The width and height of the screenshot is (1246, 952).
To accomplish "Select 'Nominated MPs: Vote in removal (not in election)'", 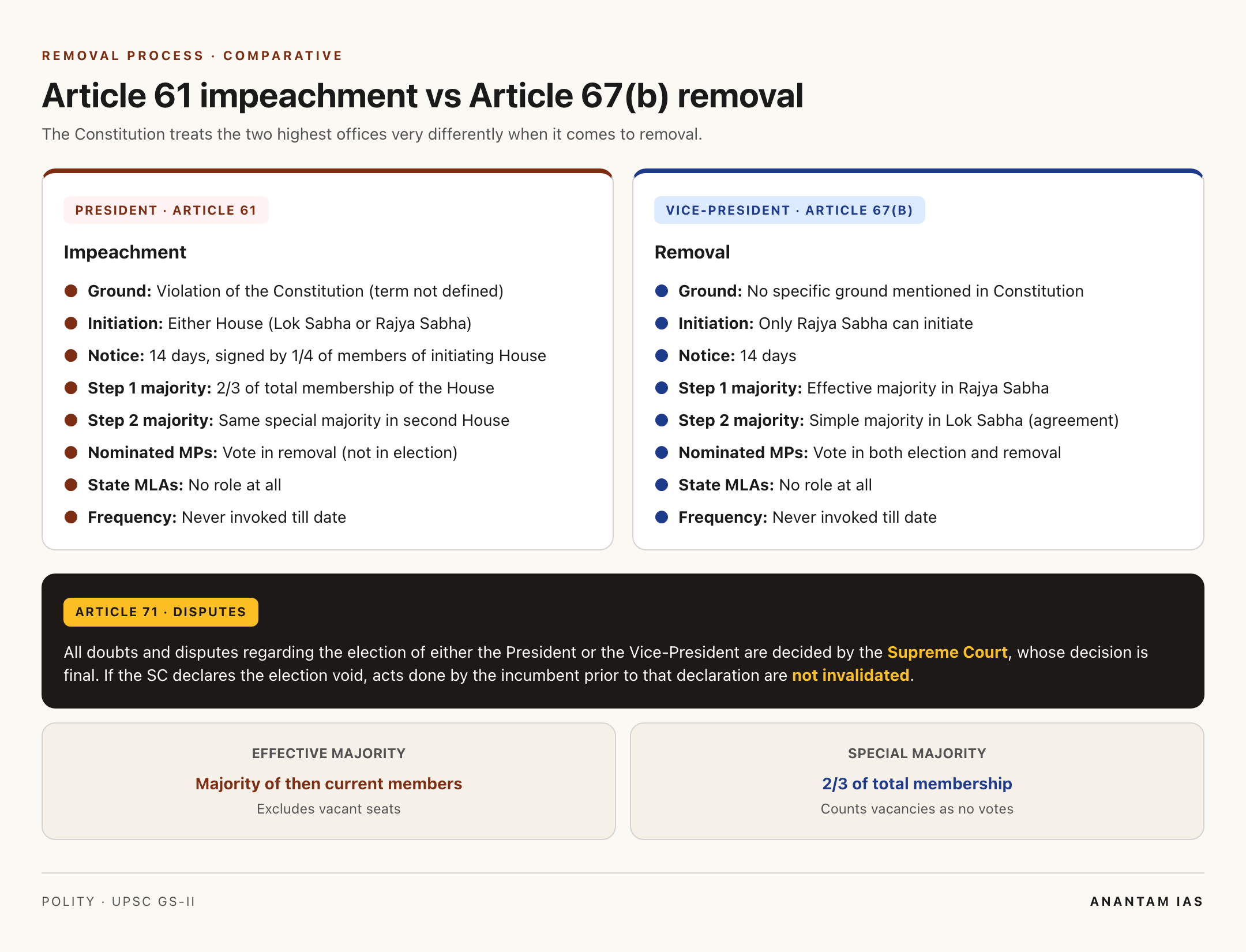I will 272,453.
